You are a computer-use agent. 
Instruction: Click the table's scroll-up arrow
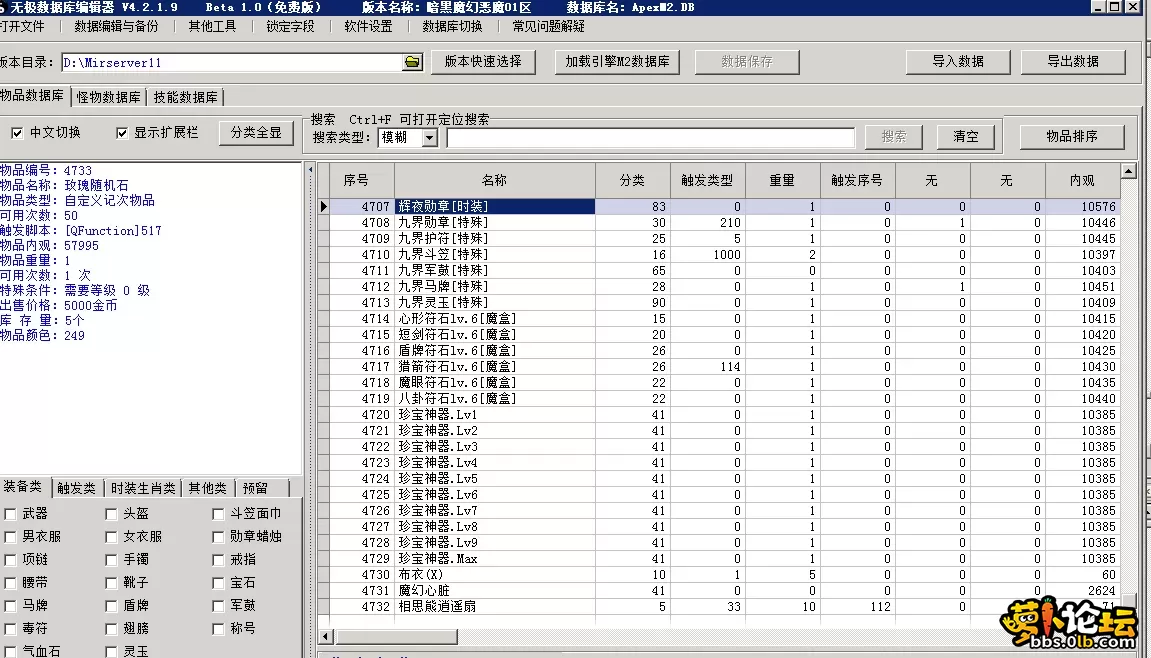click(x=1129, y=171)
